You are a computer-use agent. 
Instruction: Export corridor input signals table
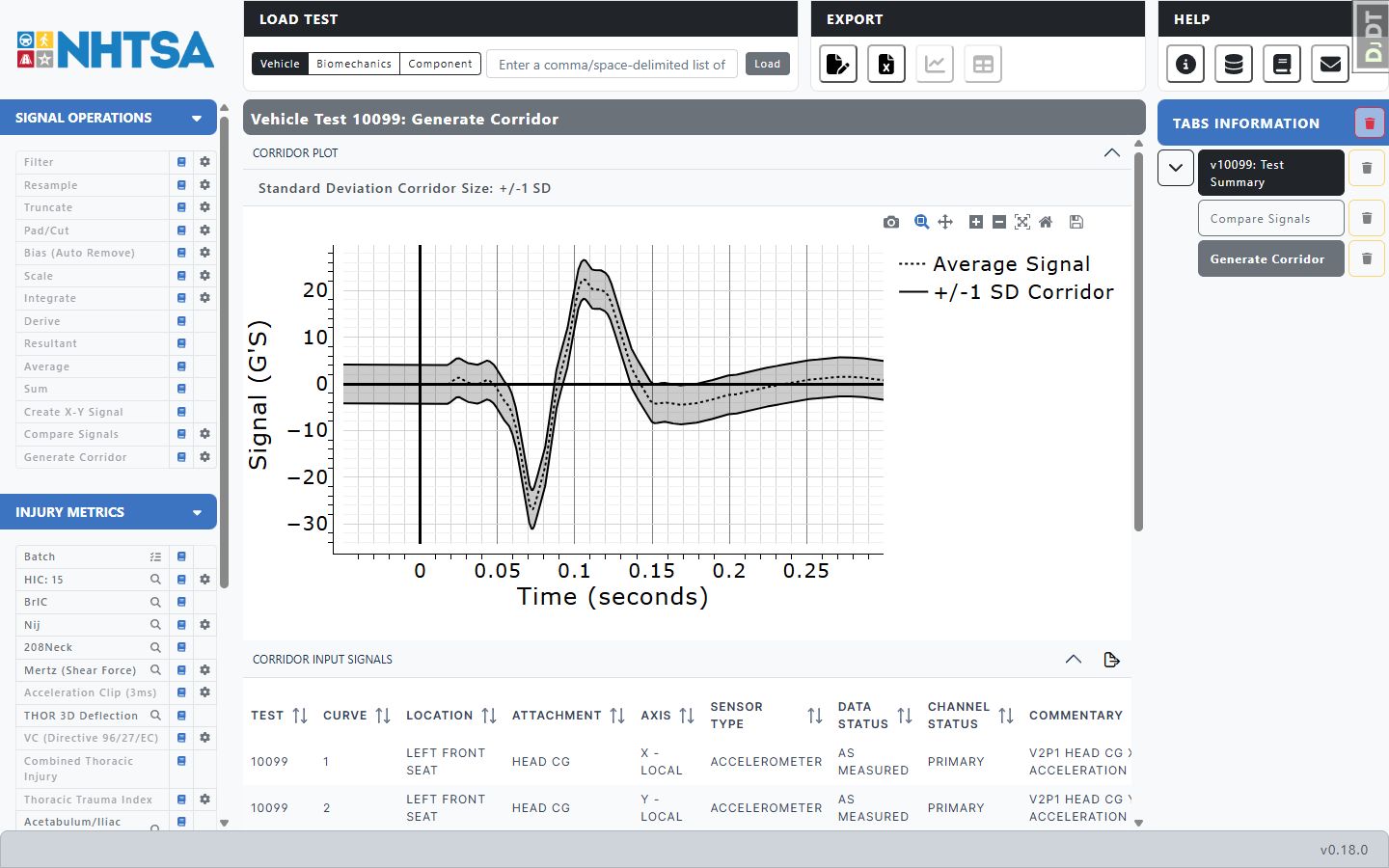(1111, 660)
